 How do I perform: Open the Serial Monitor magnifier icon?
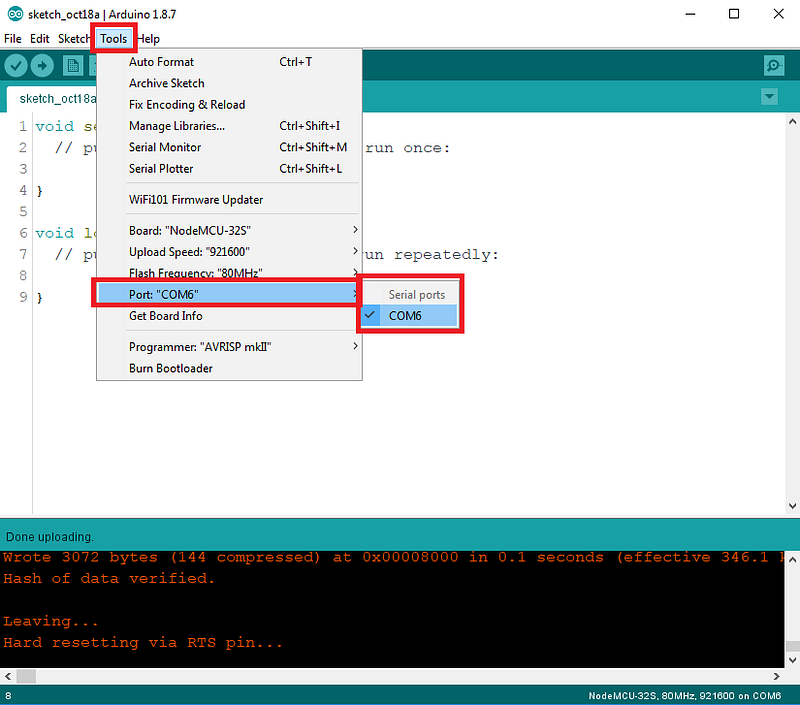click(x=773, y=65)
